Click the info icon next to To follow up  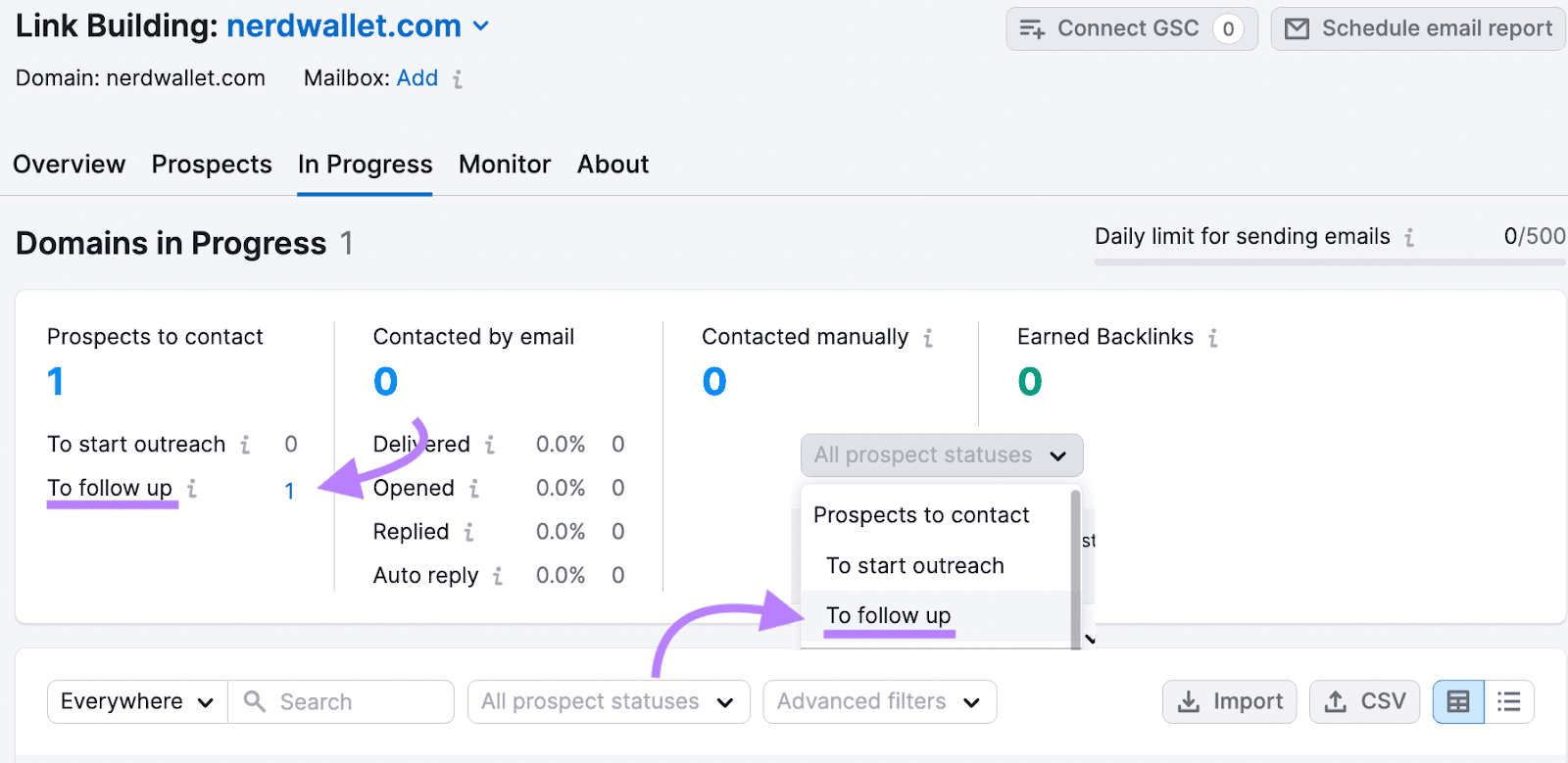pyautogui.click(x=193, y=489)
